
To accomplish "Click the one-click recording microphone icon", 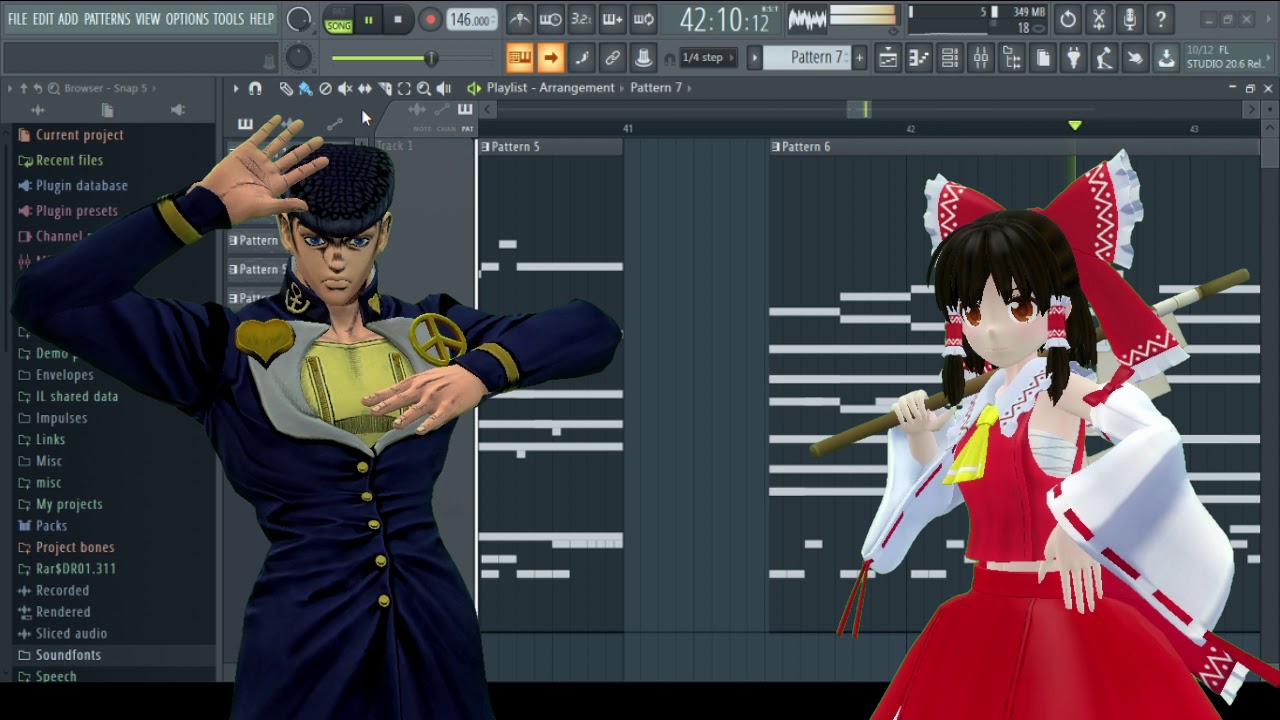I will (1130, 19).
